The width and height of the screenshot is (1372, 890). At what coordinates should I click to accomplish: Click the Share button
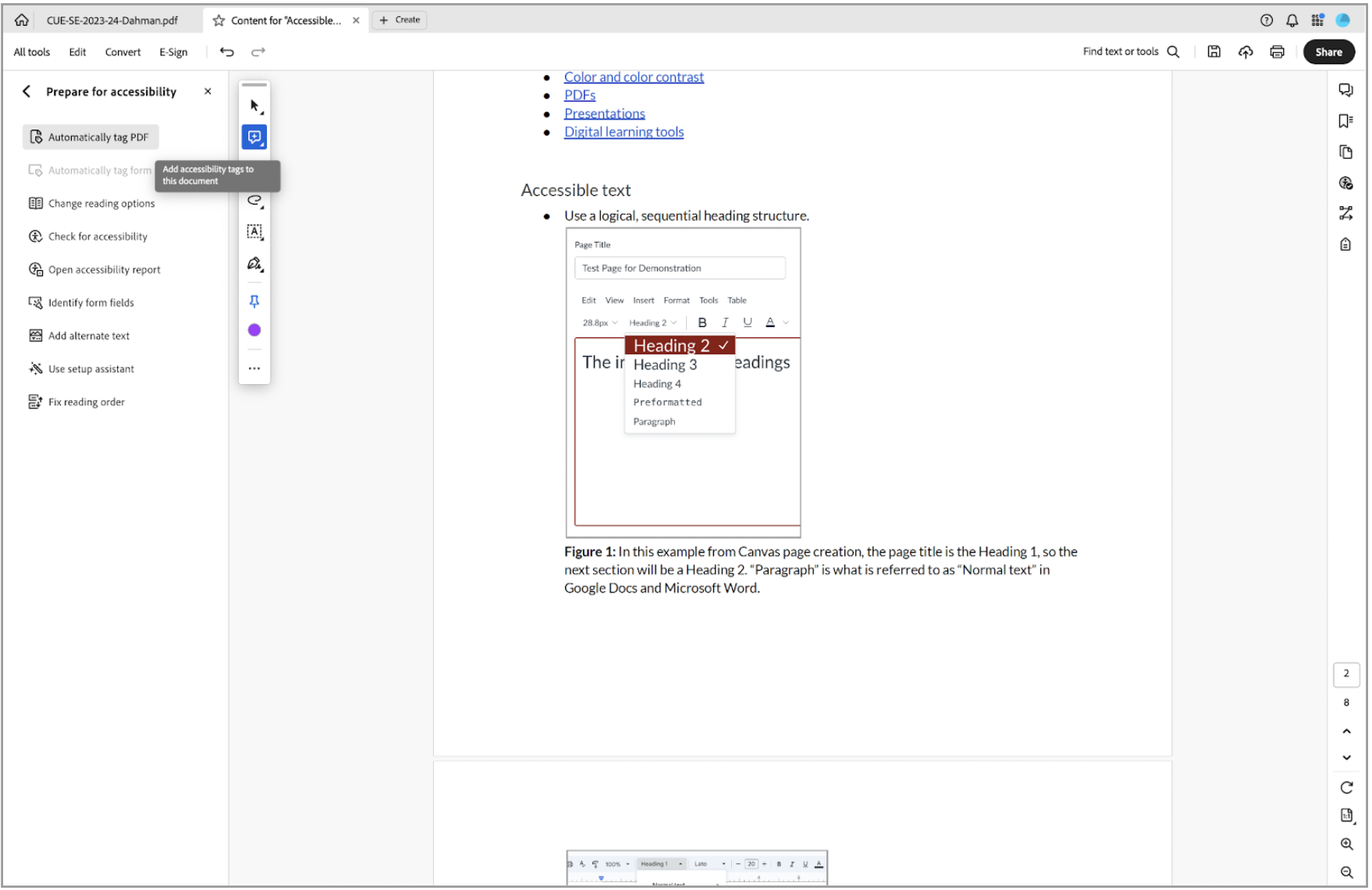pos(1329,52)
